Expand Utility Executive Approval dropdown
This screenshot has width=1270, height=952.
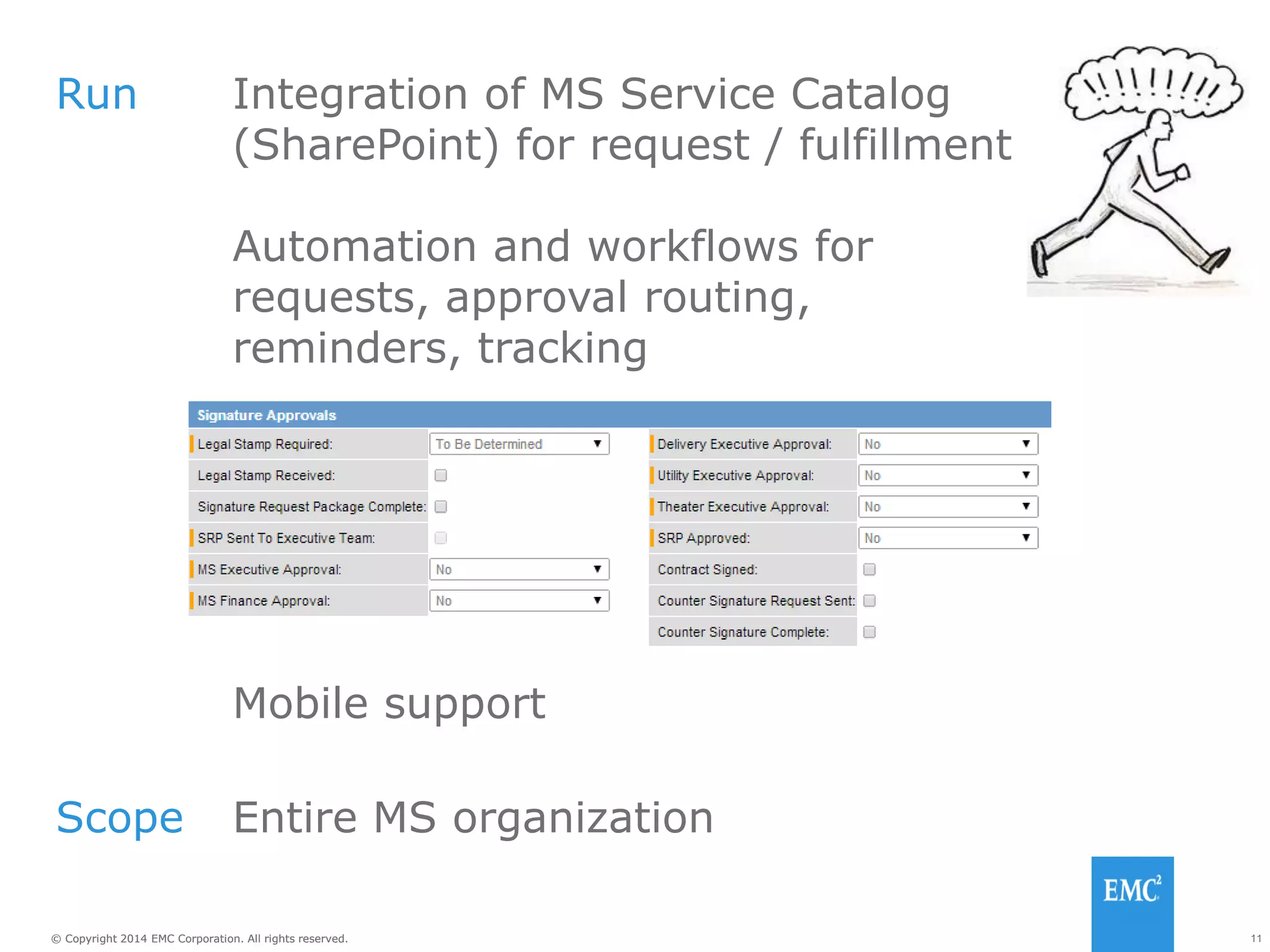948,475
